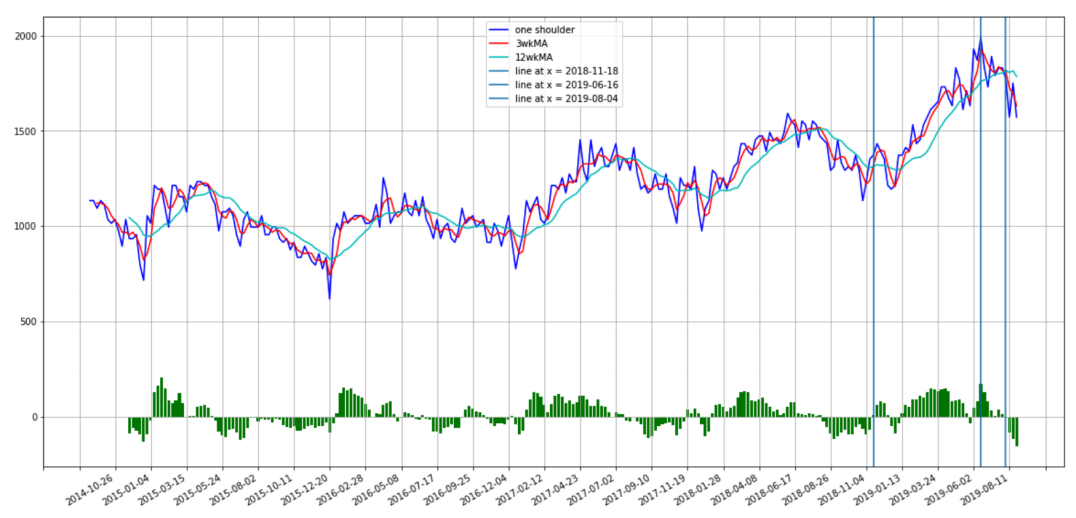Click x-axis date '2015-05-24'
Viewport: 1076px width, 518px height.
tap(198, 488)
